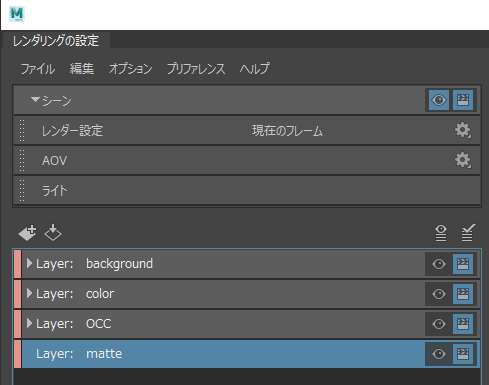Click the レンダー設定 row drag handle
489x385 pixels.
pos(22,130)
